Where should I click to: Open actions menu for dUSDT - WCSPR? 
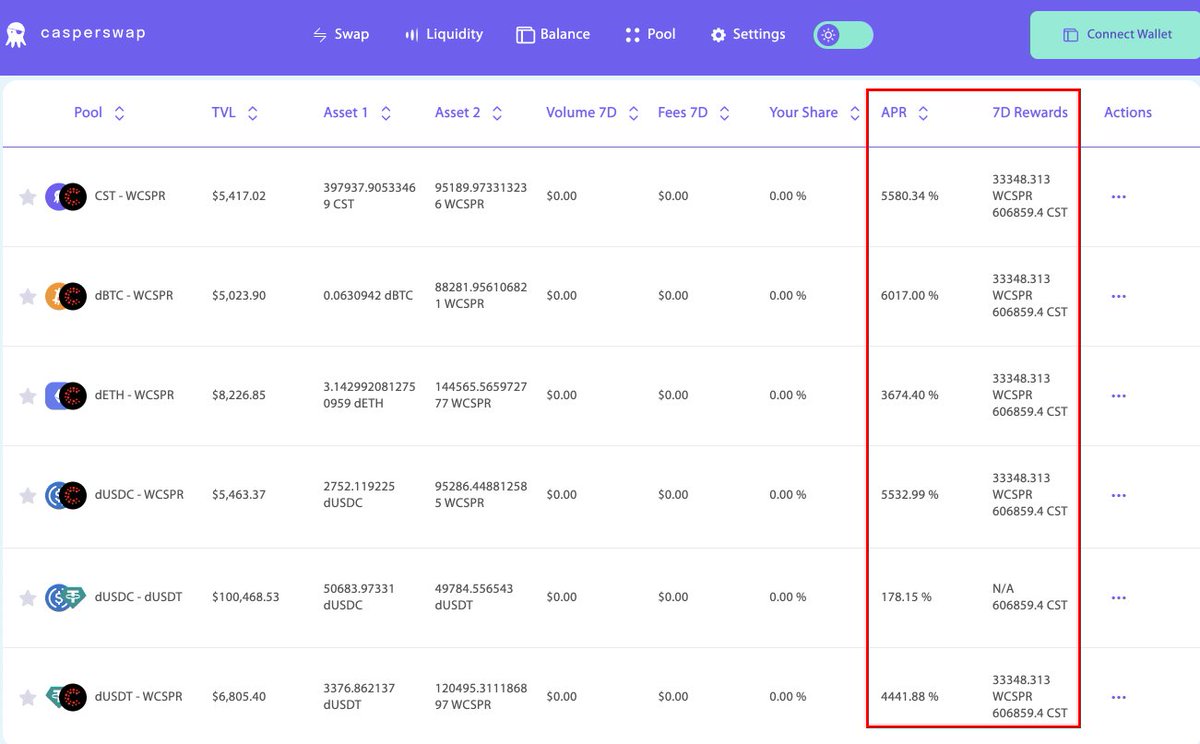[1118, 697]
